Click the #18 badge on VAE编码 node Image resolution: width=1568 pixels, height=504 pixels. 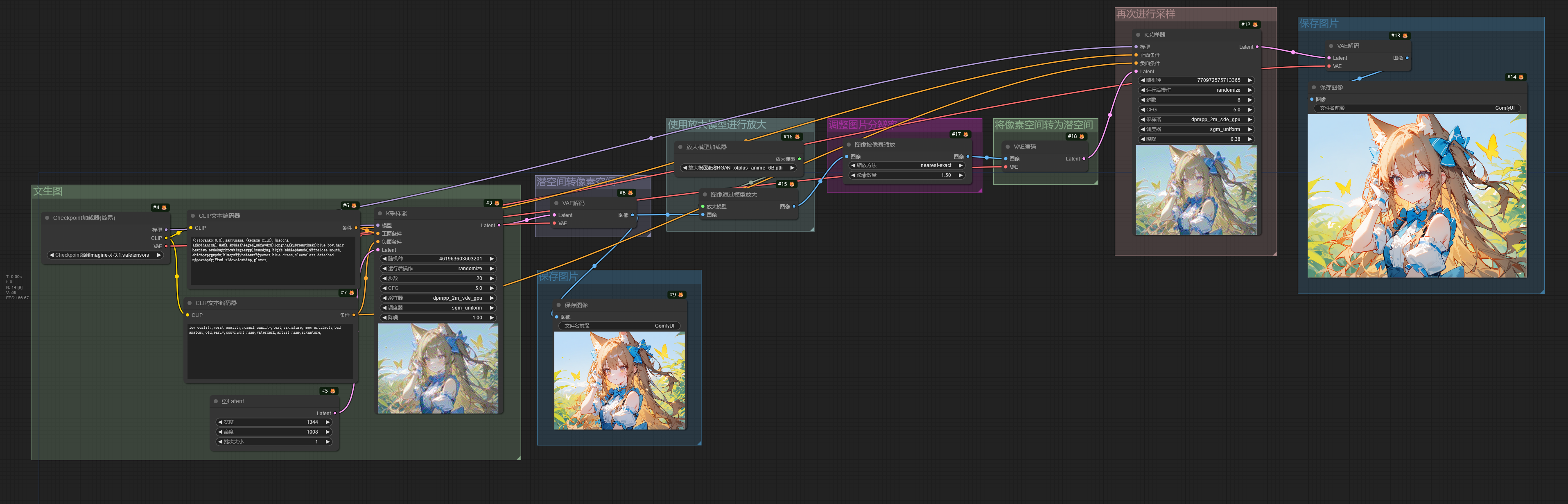click(x=1075, y=137)
